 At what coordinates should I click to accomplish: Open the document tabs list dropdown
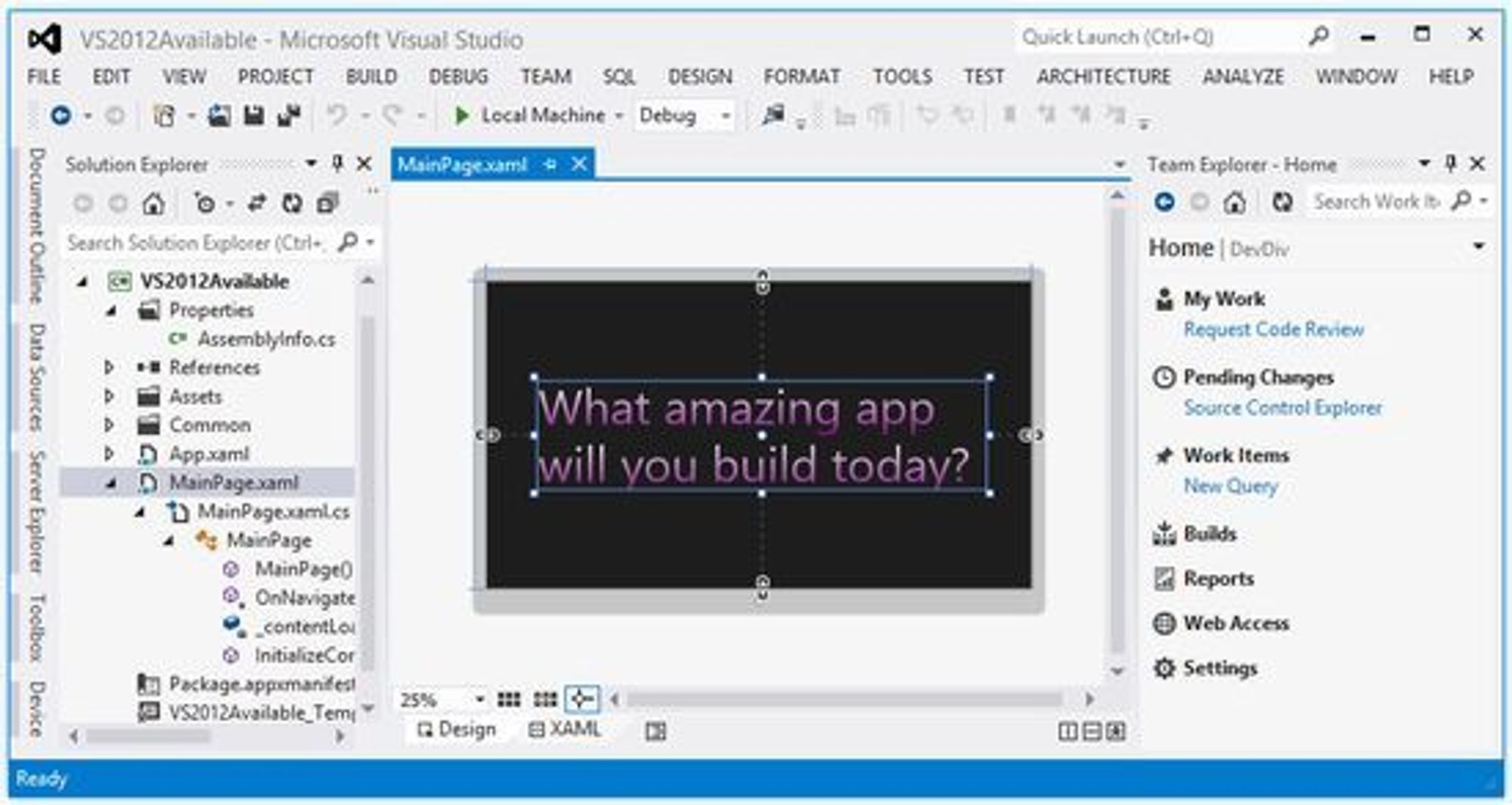(x=1120, y=164)
